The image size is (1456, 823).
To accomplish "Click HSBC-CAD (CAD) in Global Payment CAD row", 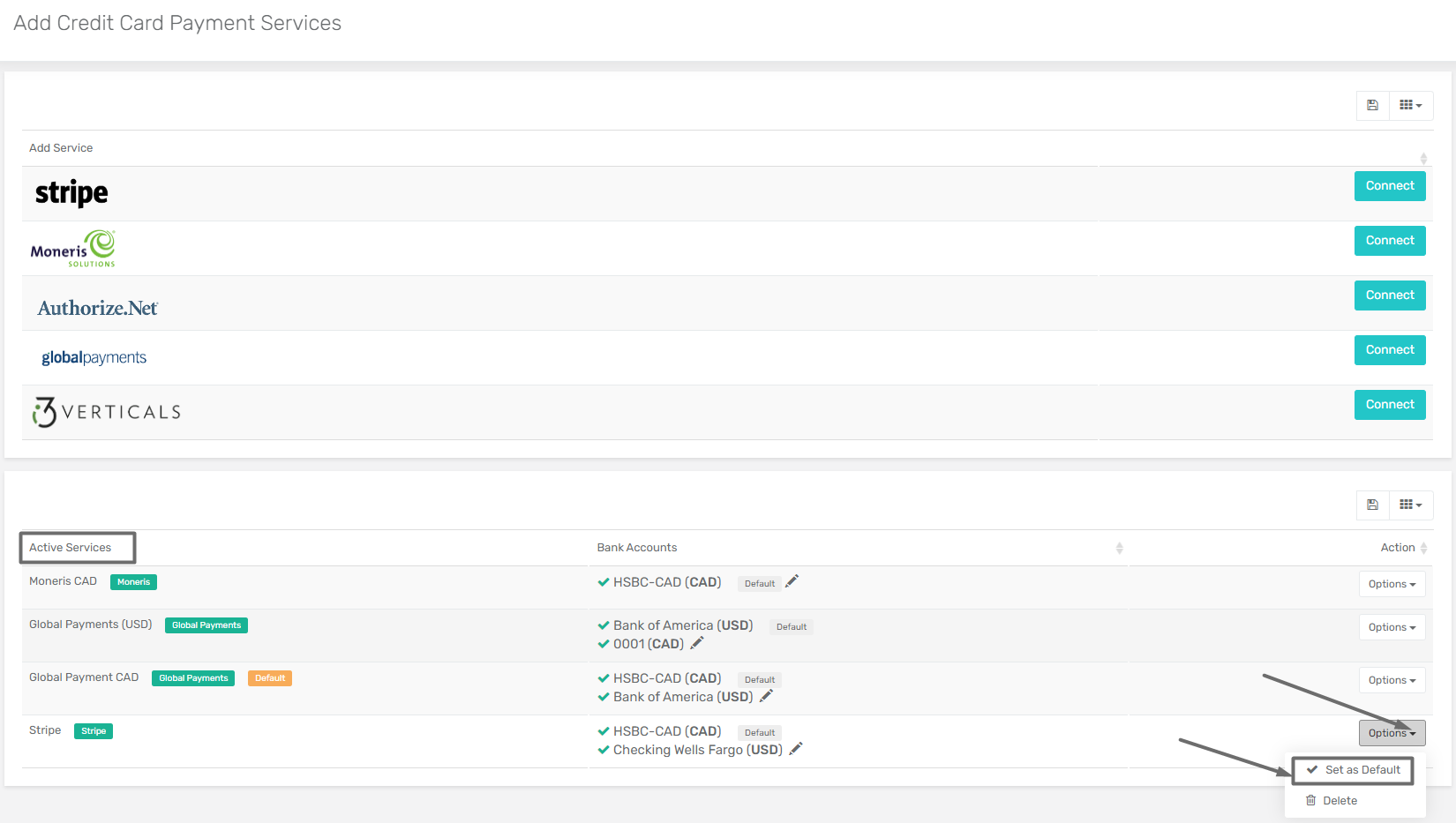I will tap(667, 678).
